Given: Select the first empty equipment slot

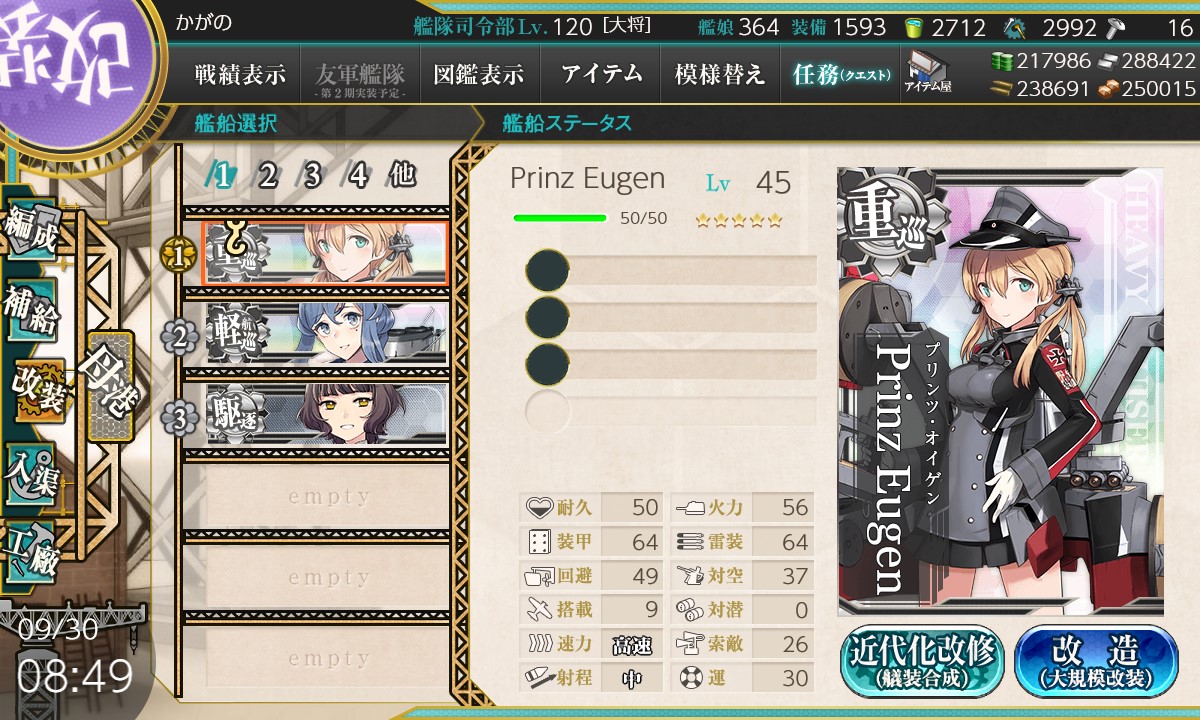Looking at the screenshot, I should [x=671, y=271].
